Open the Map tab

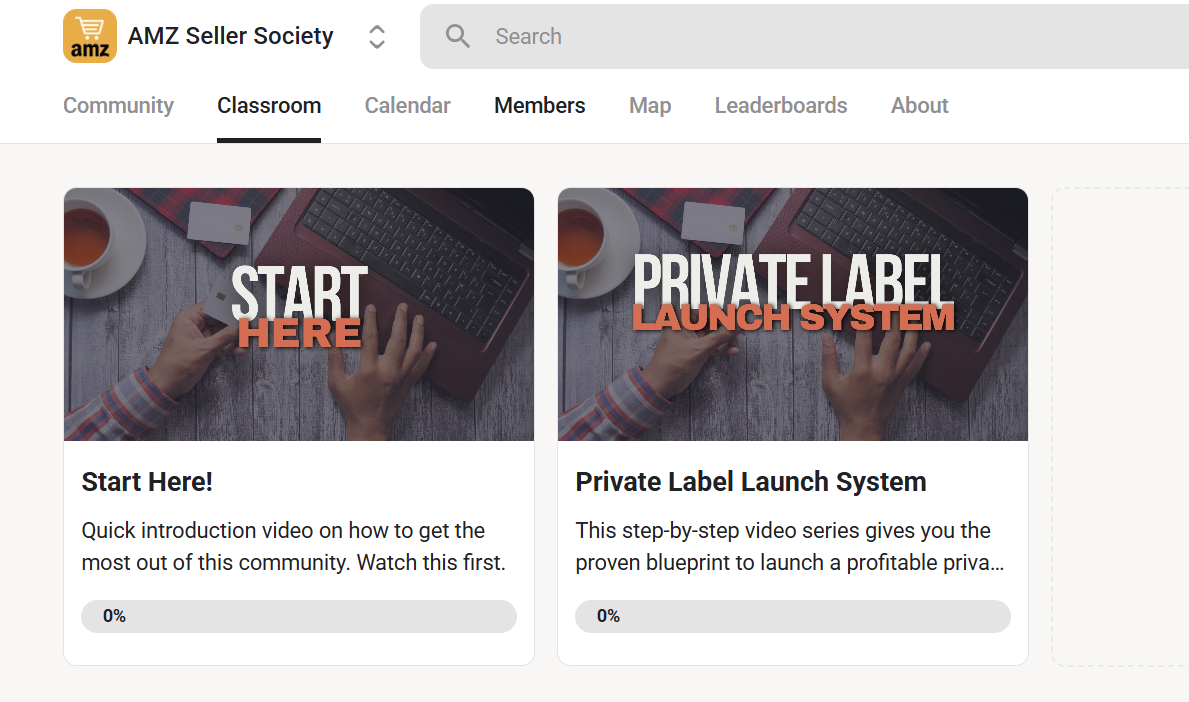(650, 105)
